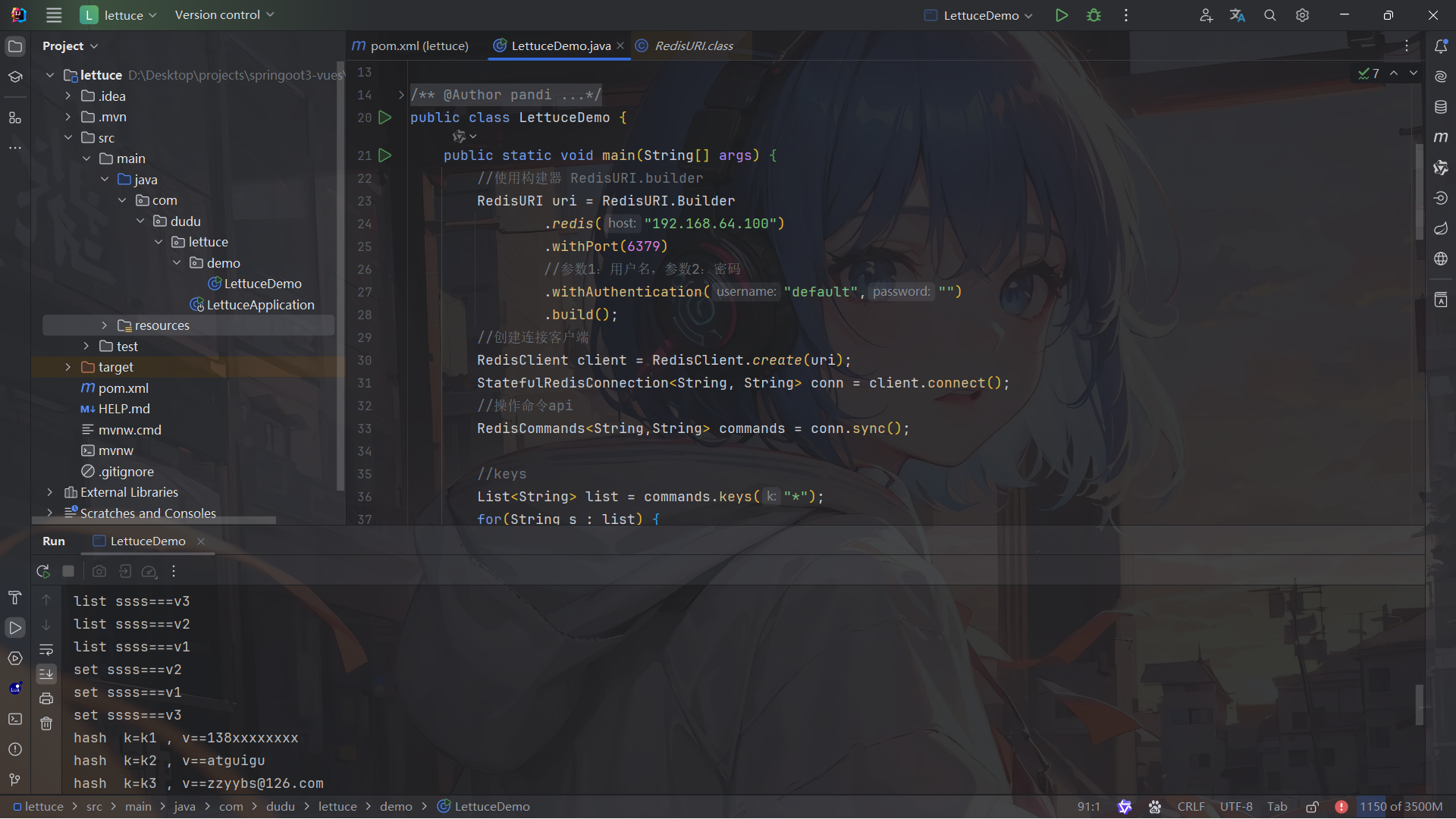Screen dimensions: 1456x819
Task: Click the project tree horizontal scrollbar
Action: (x=154, y=520)
